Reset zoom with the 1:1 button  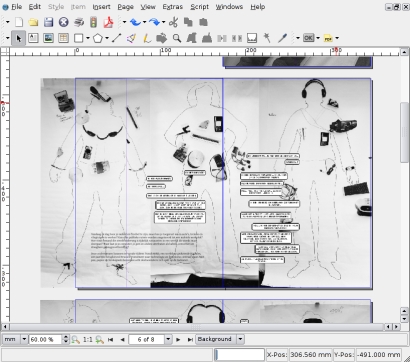pyautogui.click(x=88, y=339)
